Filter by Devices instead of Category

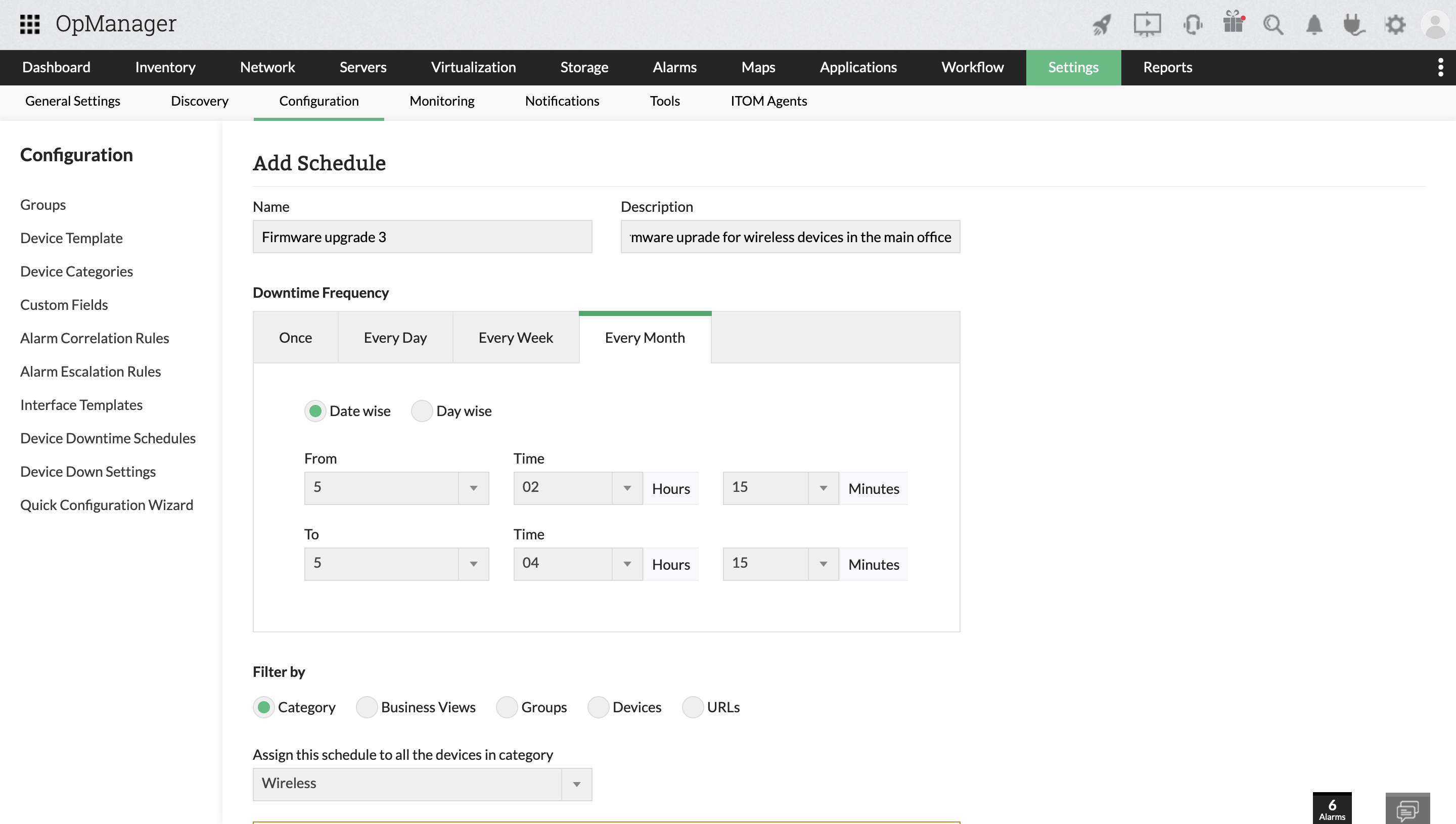[x=598, y=707]
